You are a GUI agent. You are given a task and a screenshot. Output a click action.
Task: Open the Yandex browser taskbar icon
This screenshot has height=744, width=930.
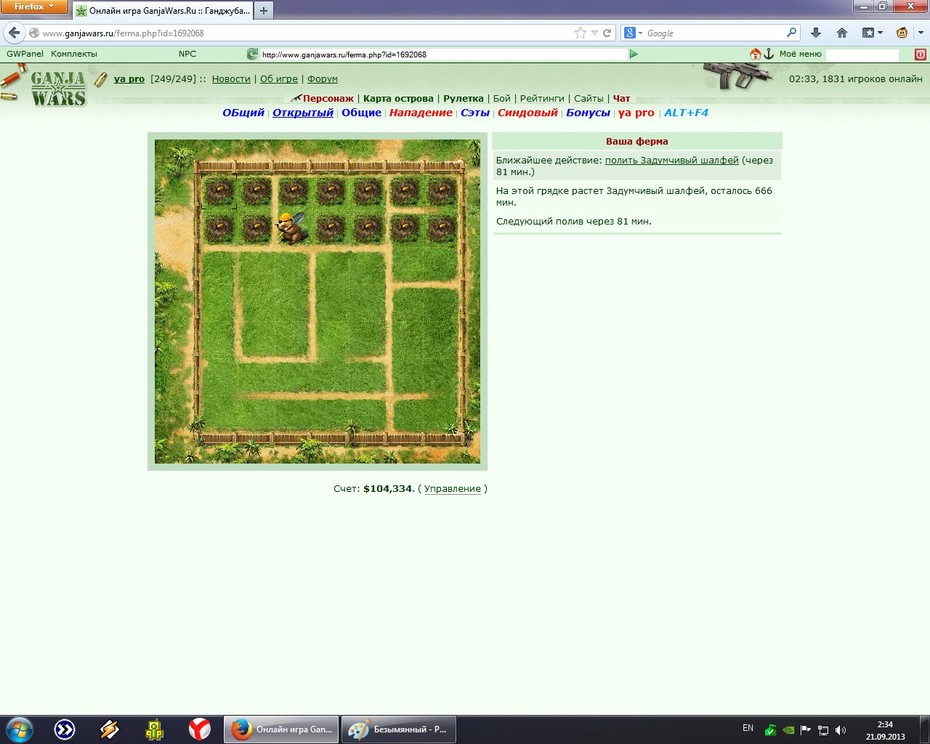pyautogui.click(x=199, y=729)
